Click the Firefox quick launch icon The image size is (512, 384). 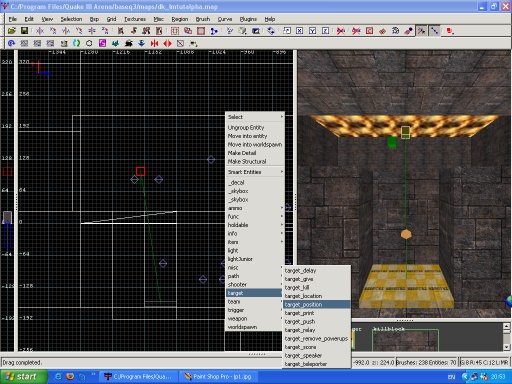coord(70,377)
